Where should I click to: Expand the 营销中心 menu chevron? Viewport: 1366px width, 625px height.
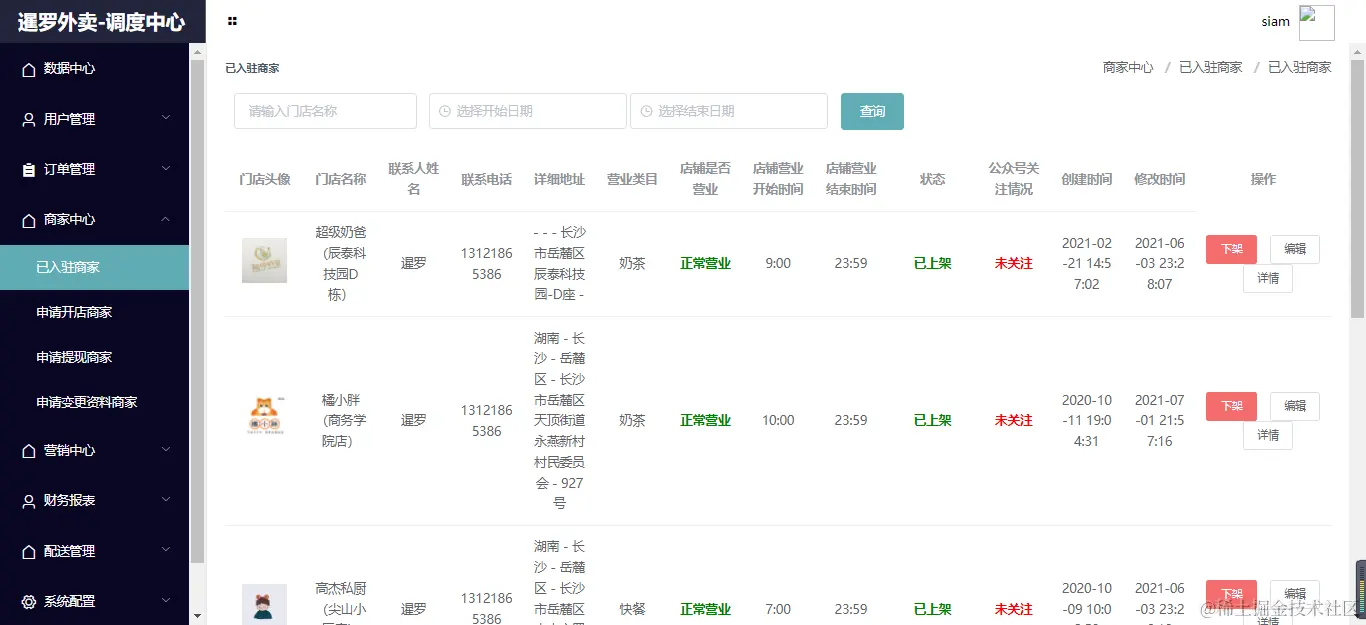pyautogui.click(x=166, y=450)
